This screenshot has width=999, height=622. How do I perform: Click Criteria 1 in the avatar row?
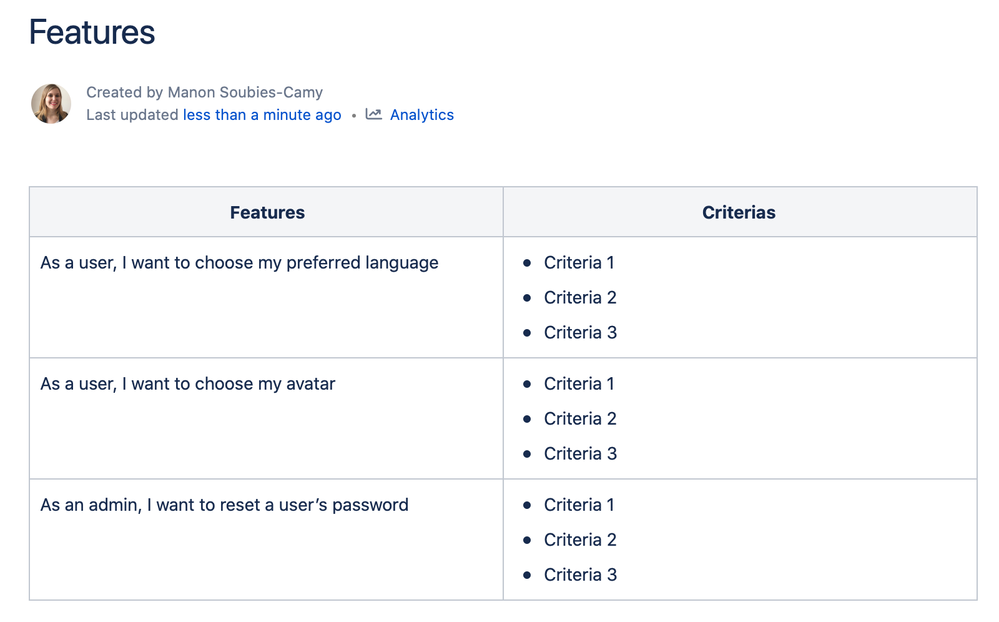579,384
